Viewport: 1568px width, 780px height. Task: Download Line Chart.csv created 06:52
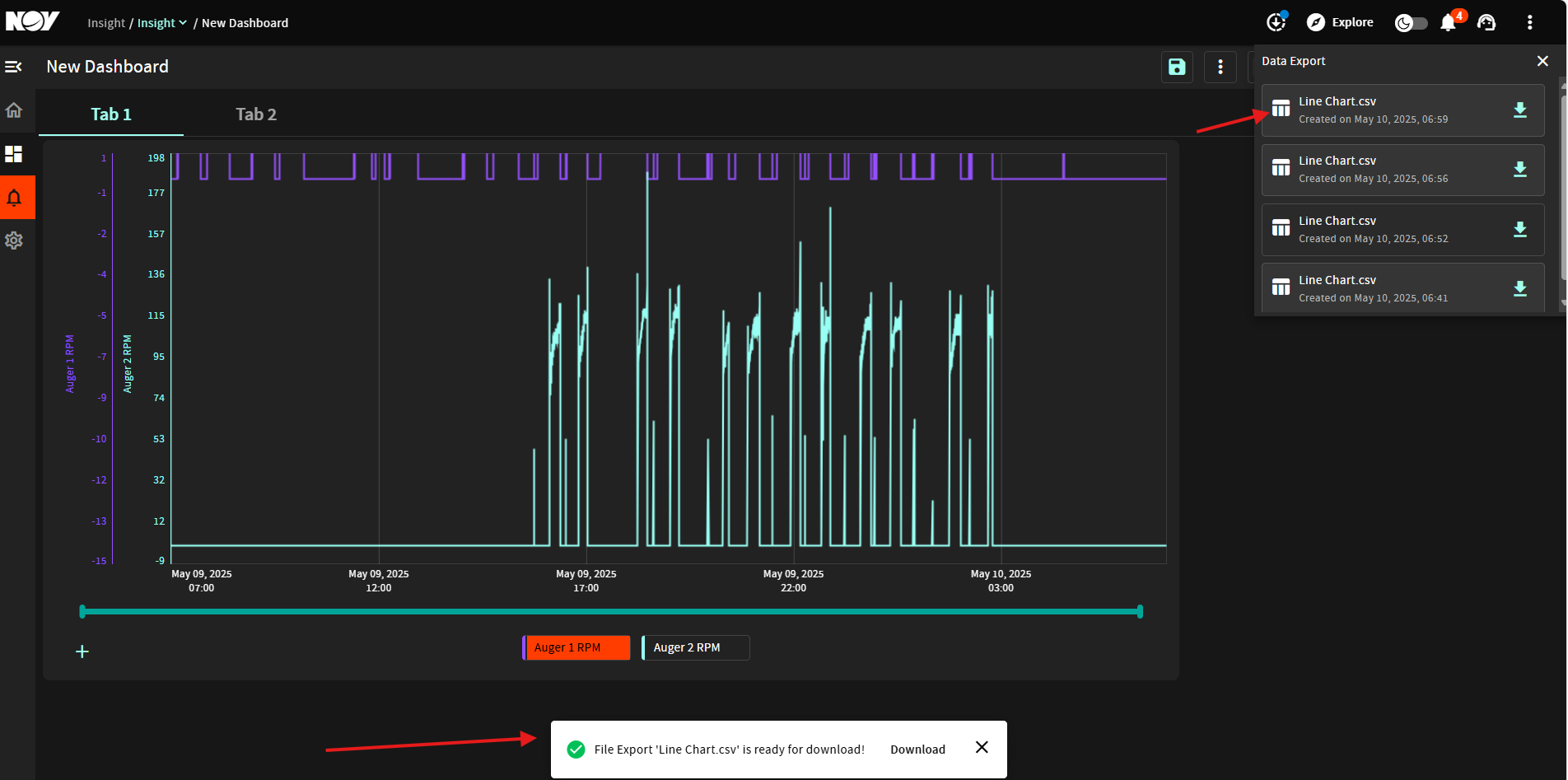click(1520, 230)
